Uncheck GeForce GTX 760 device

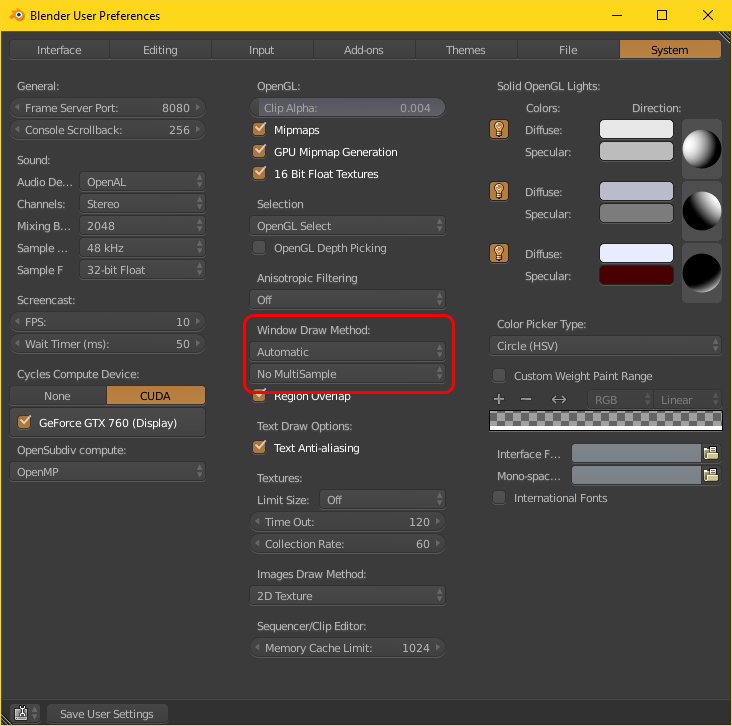(x=24, y=422)
